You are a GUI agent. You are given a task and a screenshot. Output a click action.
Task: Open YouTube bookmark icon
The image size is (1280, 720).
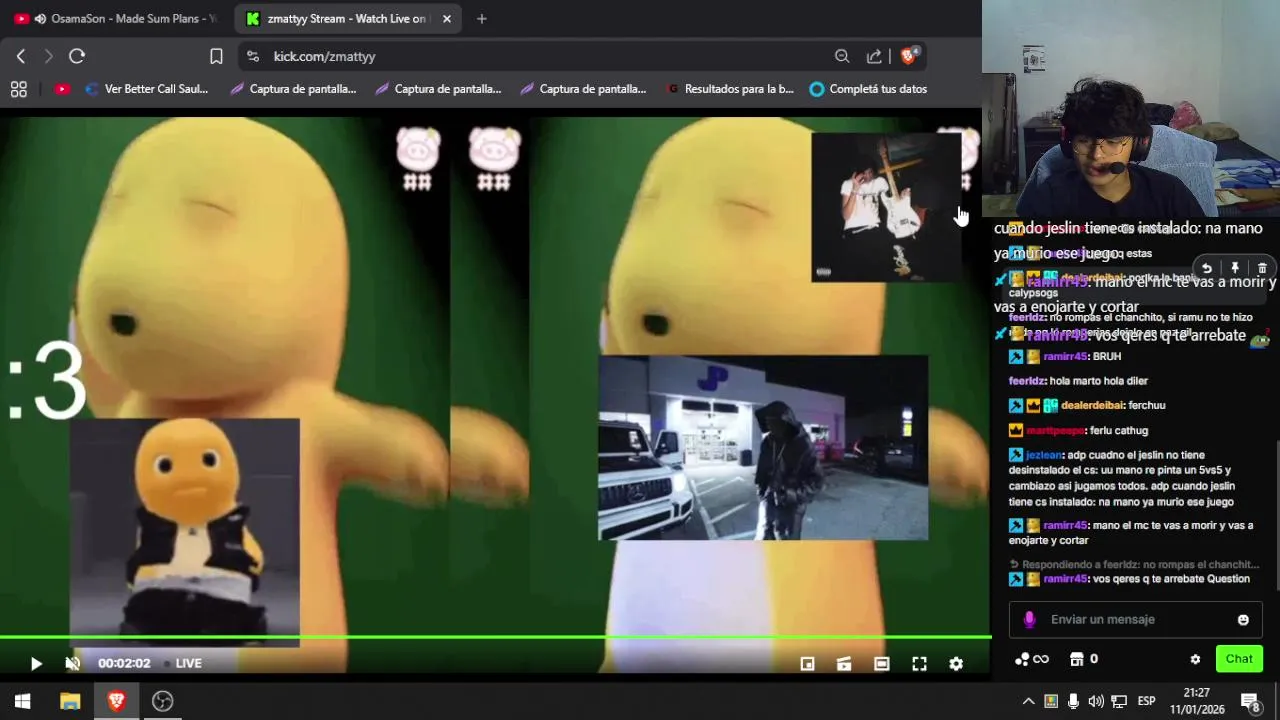click(x=62, y=89)
